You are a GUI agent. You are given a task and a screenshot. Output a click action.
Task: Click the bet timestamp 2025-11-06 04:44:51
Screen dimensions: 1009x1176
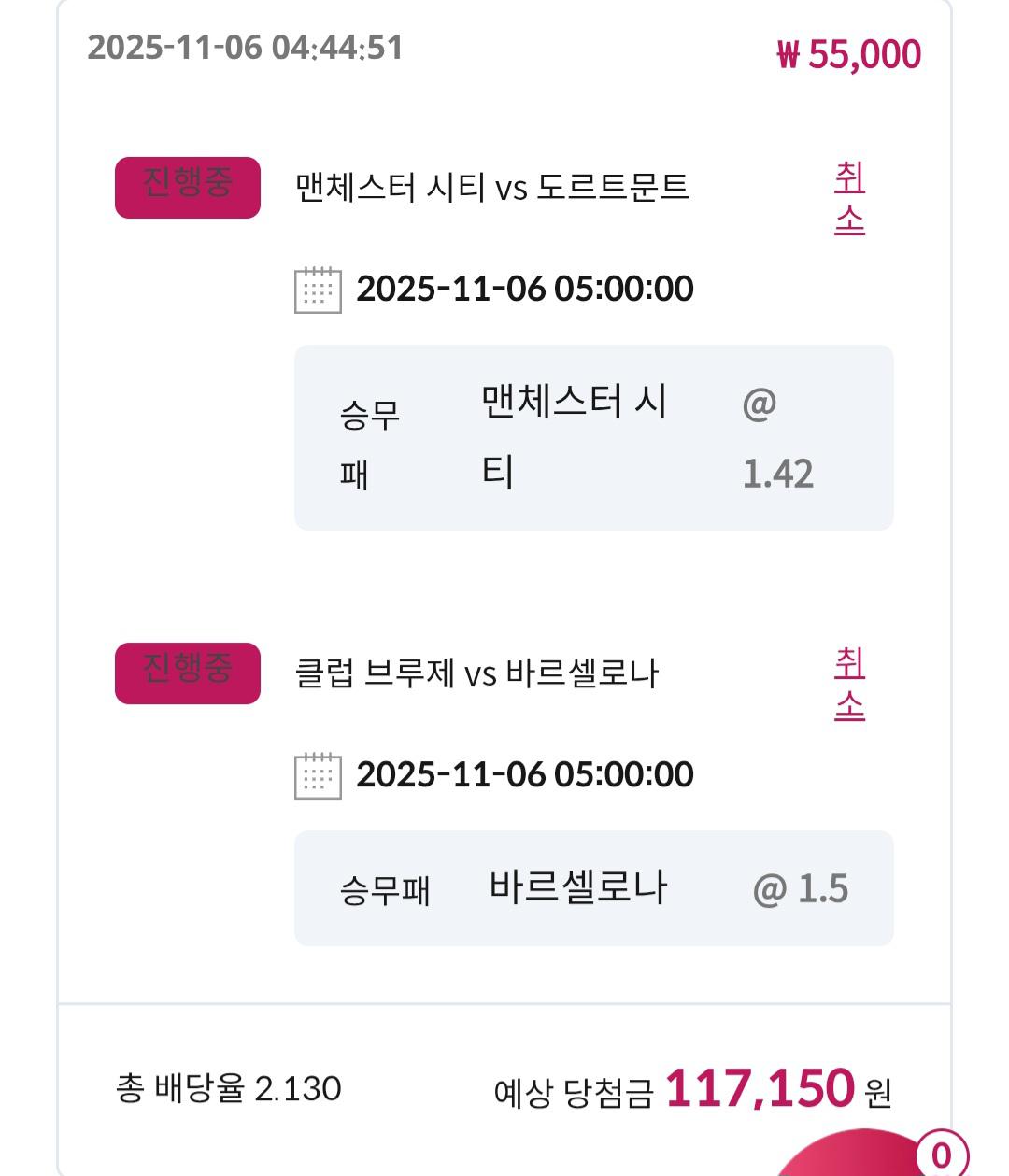(x=245, y=48)
